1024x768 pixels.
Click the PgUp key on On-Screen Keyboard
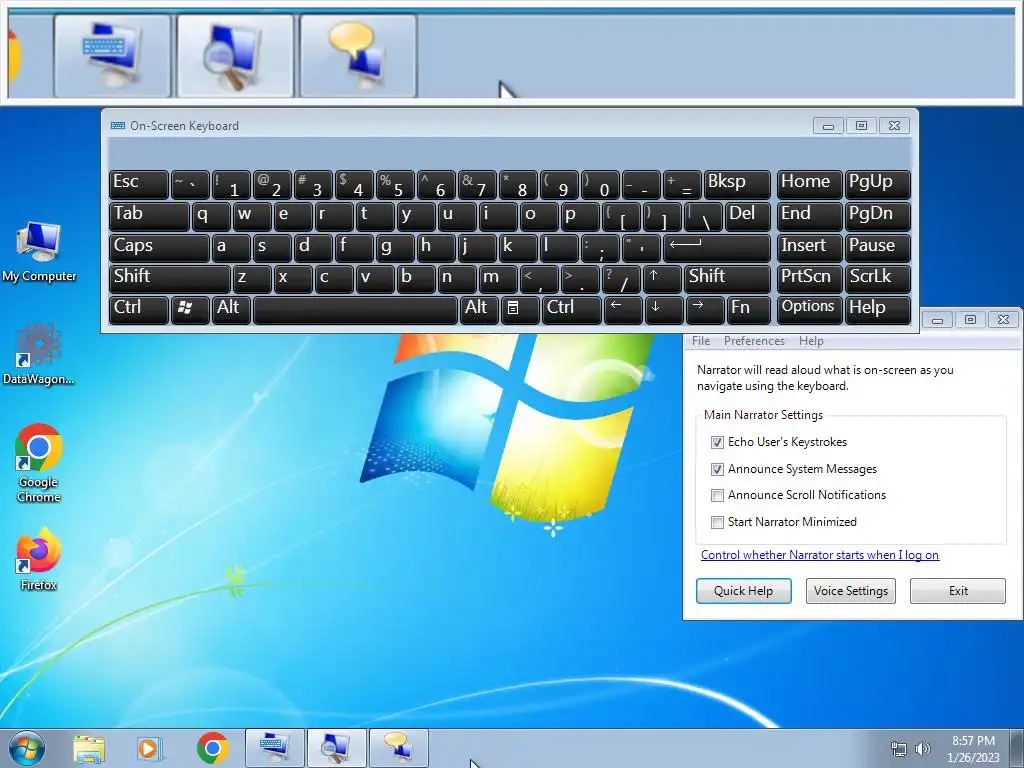(878, 185)
